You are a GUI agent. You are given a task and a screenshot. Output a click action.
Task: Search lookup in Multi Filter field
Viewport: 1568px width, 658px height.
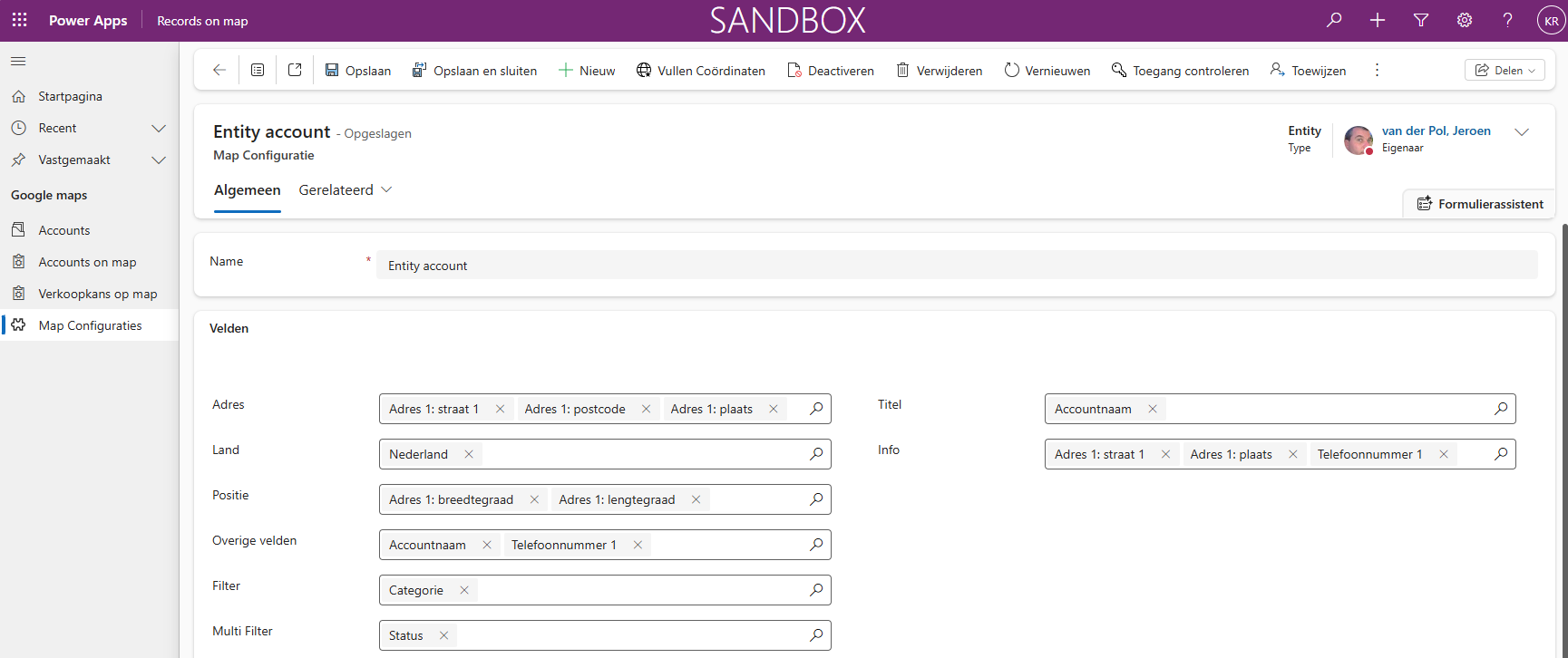(x=816, y=635)
